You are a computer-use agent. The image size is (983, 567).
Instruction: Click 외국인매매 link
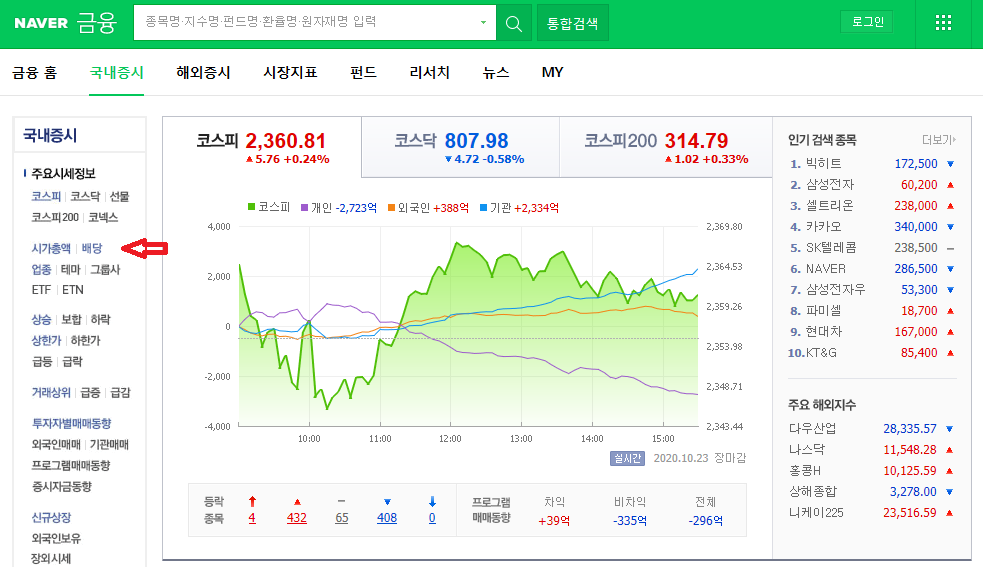click(x=56, y=445)
